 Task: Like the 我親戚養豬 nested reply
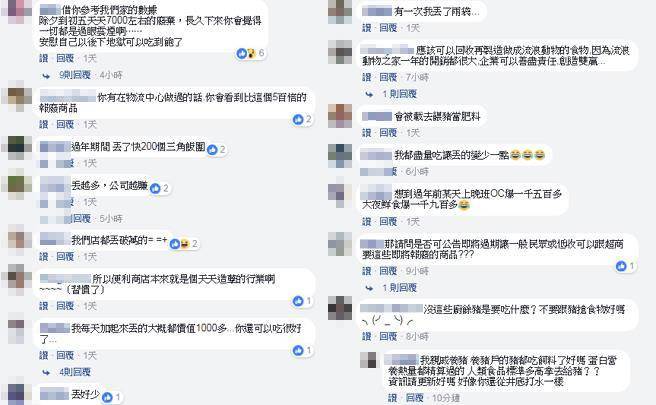(392, 398)
